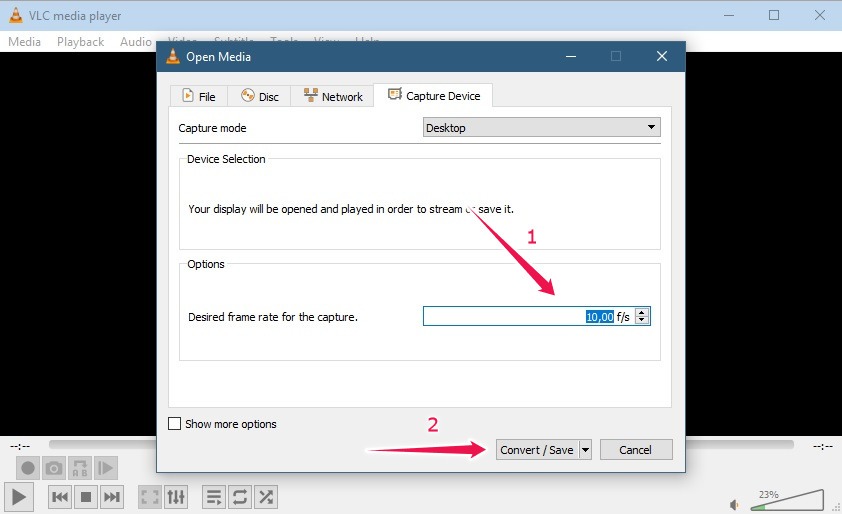
Task: Minimize the Open Media dialog
Action: click(x=571, y=56)
